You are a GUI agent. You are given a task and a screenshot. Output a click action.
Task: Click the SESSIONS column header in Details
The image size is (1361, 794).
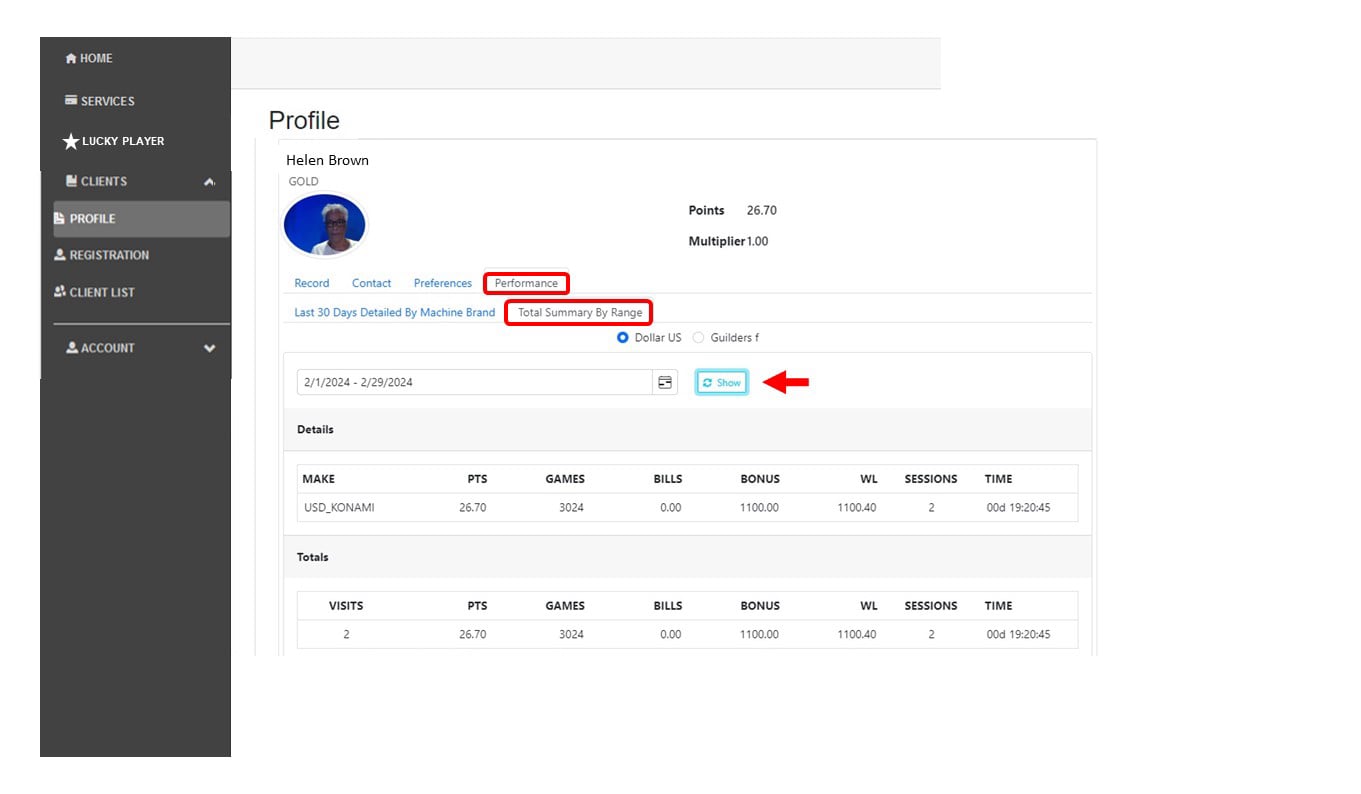click(x=931, y=479)
